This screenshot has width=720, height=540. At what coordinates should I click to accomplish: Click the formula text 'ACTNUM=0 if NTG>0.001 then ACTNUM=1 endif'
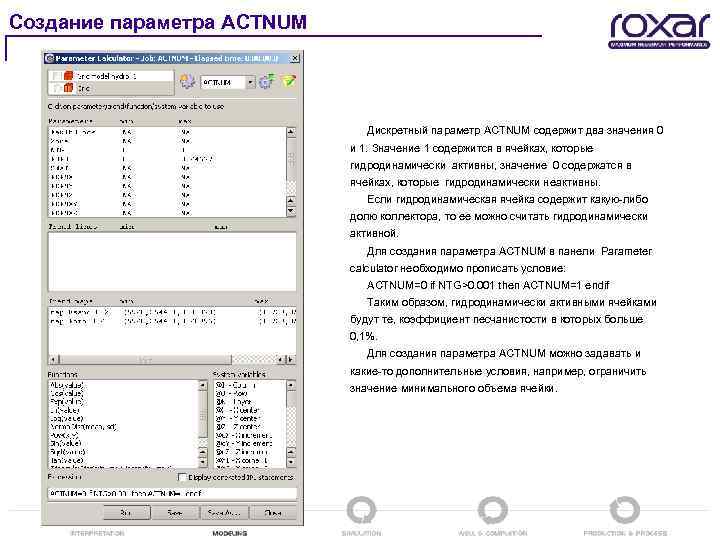(x=488, y=285)
